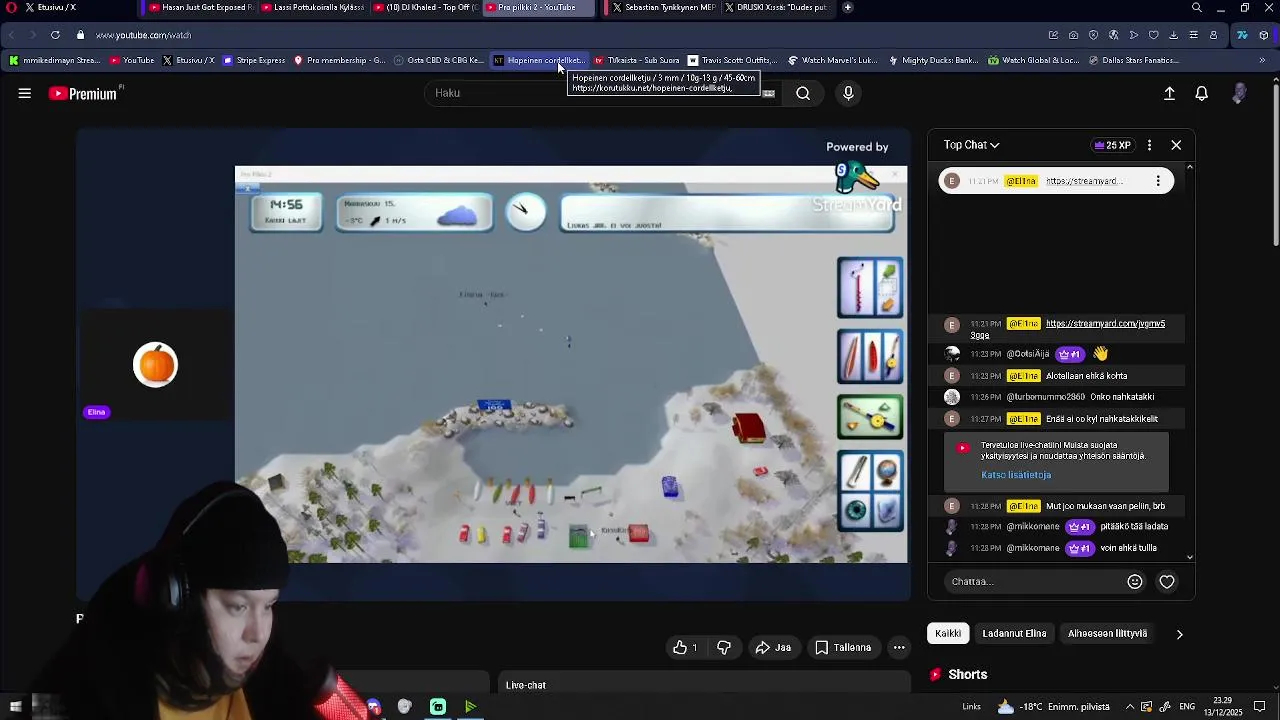Open the browser search tabs magnifier icon

(x=1197, y=8)
